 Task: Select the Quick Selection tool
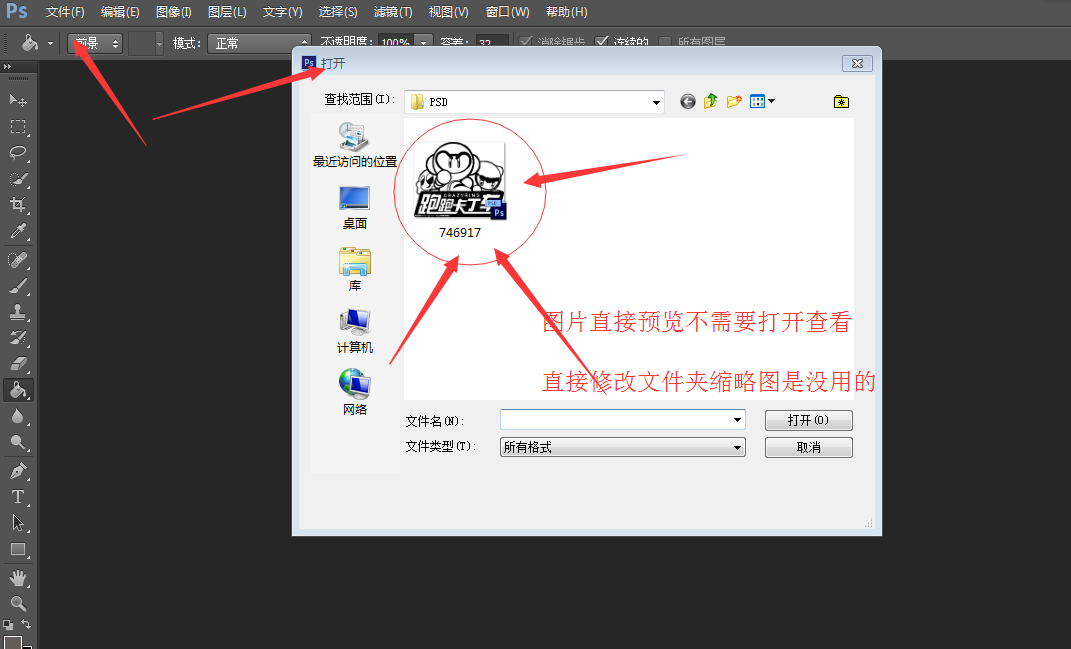tap(18, 179)
